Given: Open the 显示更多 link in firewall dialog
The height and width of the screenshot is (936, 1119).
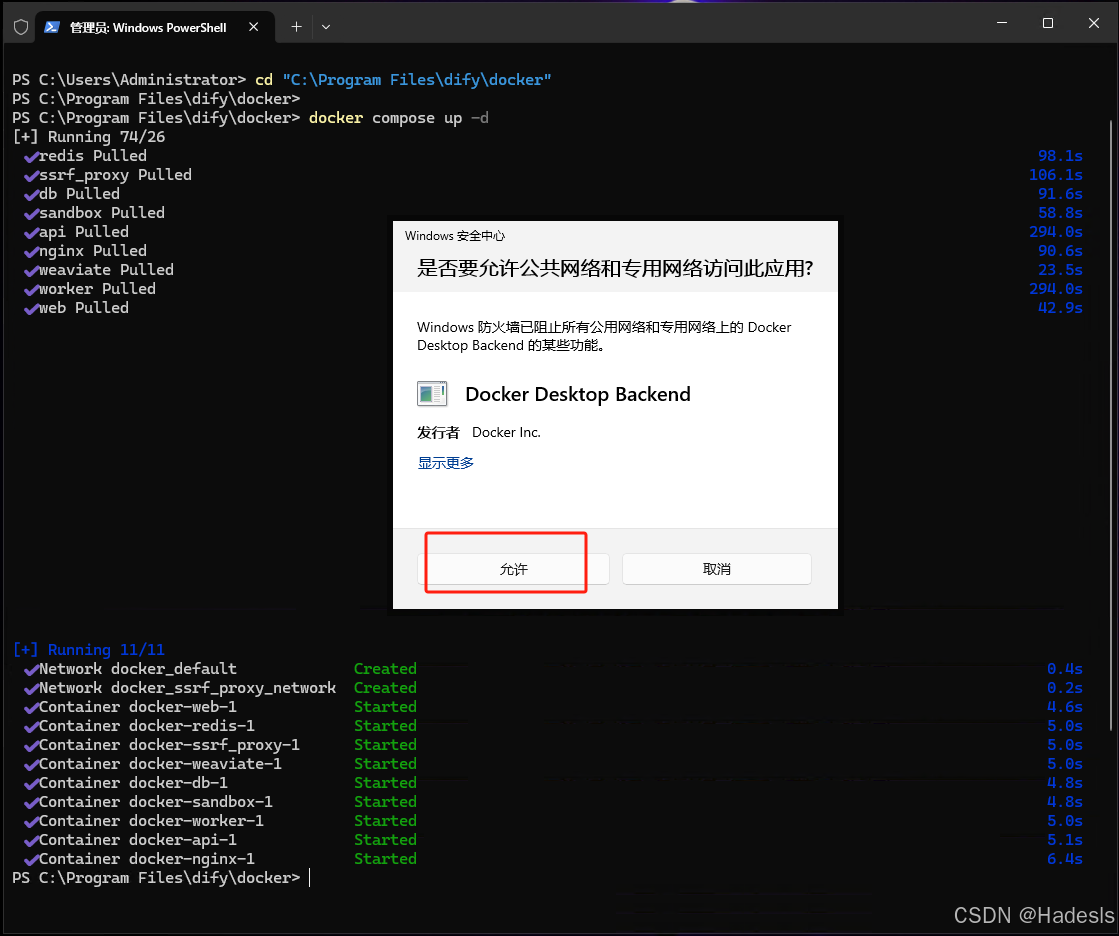Looking at the screenshot, I should pyautogui.click(x=445, y=463).
